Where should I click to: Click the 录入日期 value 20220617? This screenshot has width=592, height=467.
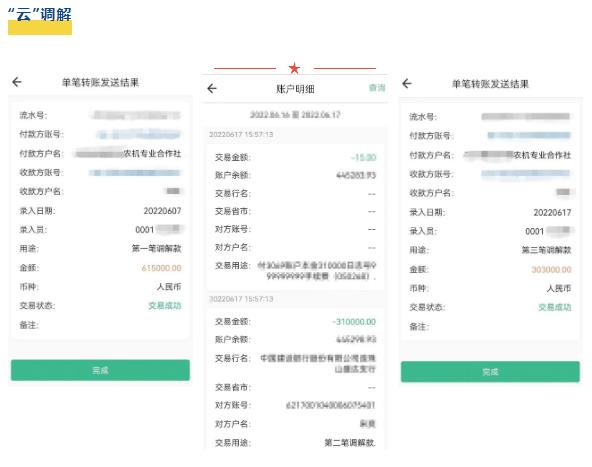552,213
